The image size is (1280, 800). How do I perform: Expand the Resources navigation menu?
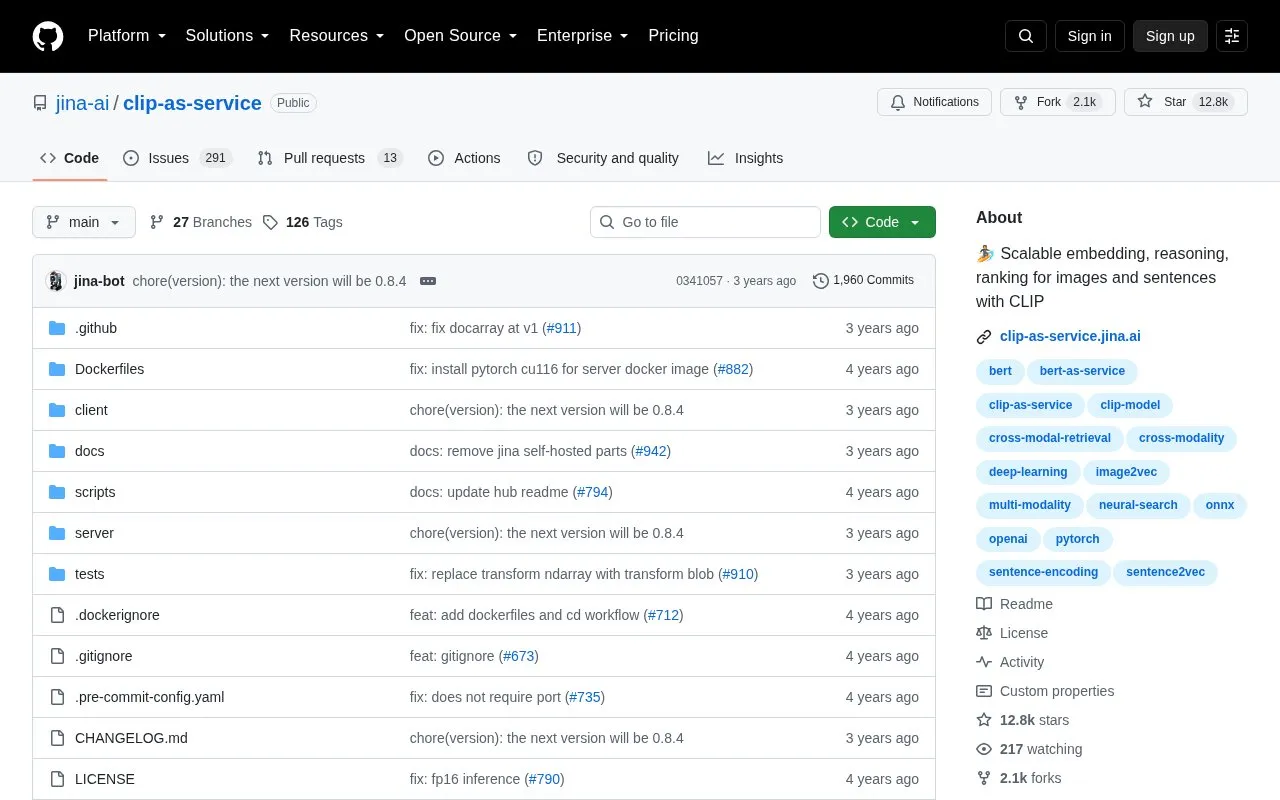337,36
